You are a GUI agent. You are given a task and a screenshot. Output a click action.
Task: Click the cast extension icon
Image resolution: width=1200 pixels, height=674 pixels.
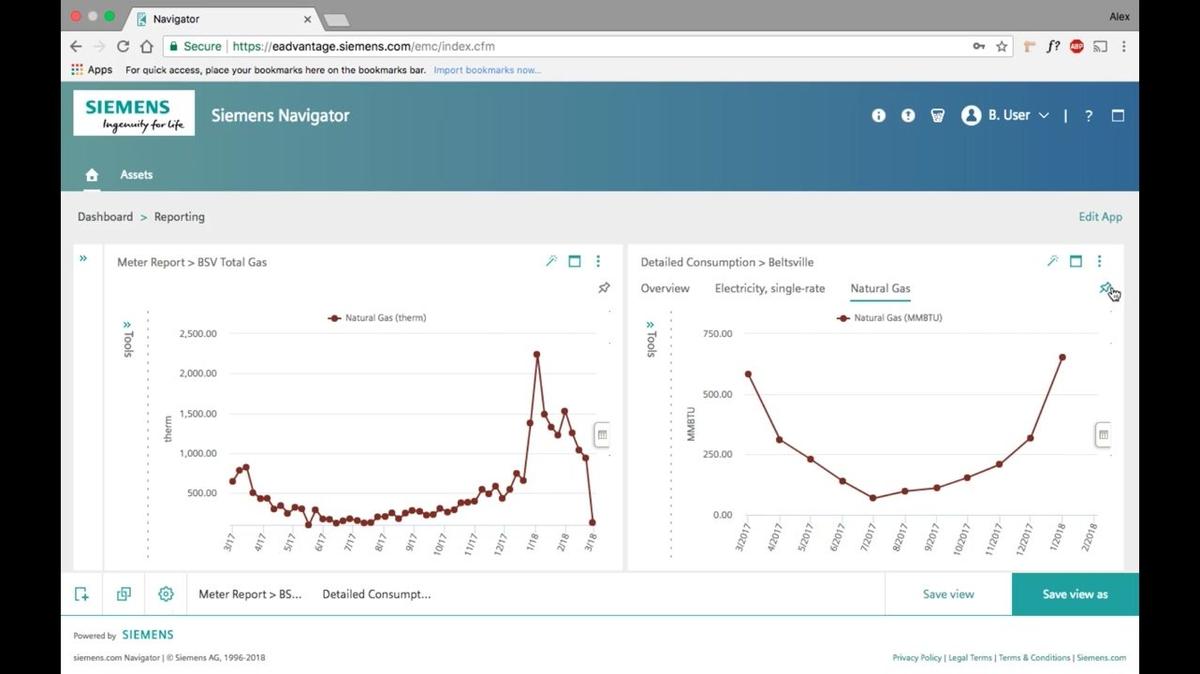1100,46
